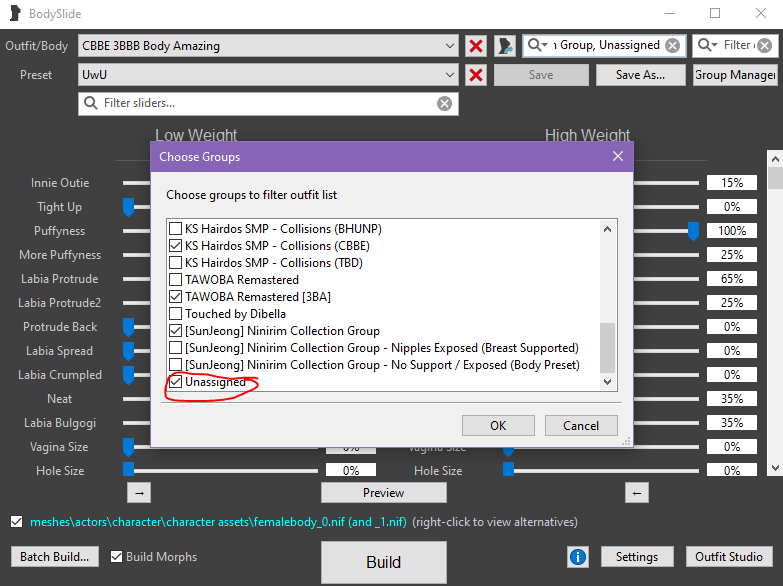Click the Innie Outie 15% value field

[732, 183]
